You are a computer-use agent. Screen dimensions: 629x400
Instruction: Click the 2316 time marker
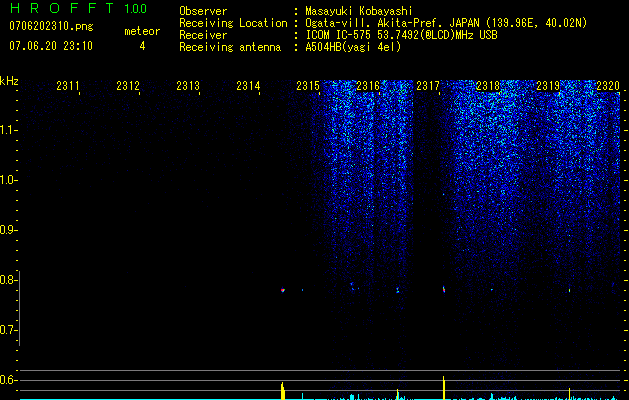[368, 86]
